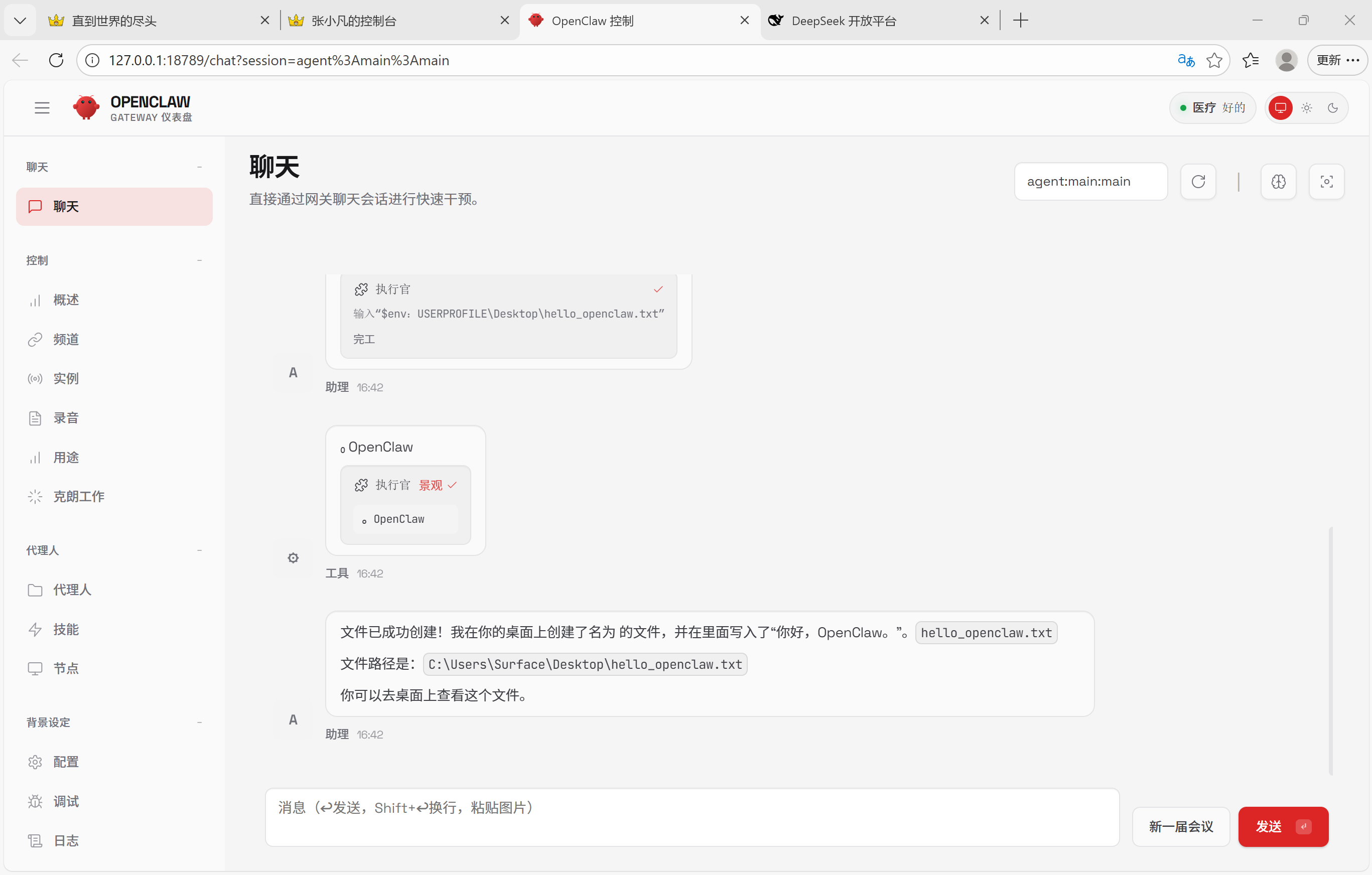Open the agent:main:main session dropdown
1372x875 pixels.
coord(1090,182)
